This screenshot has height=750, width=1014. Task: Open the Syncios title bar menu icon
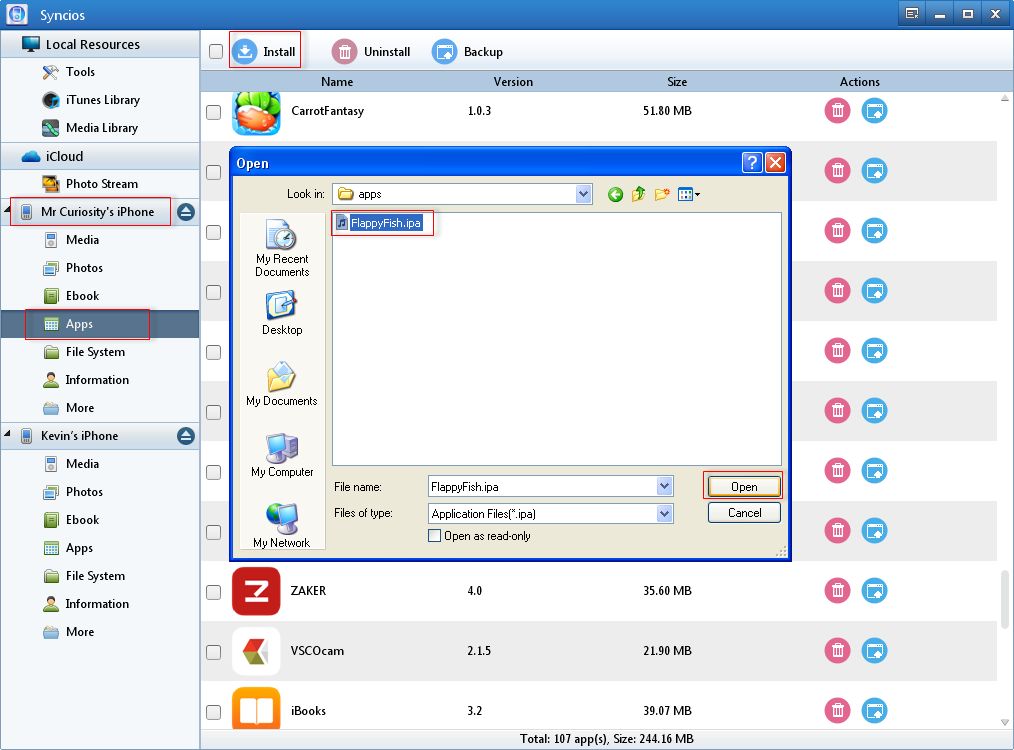912,14
